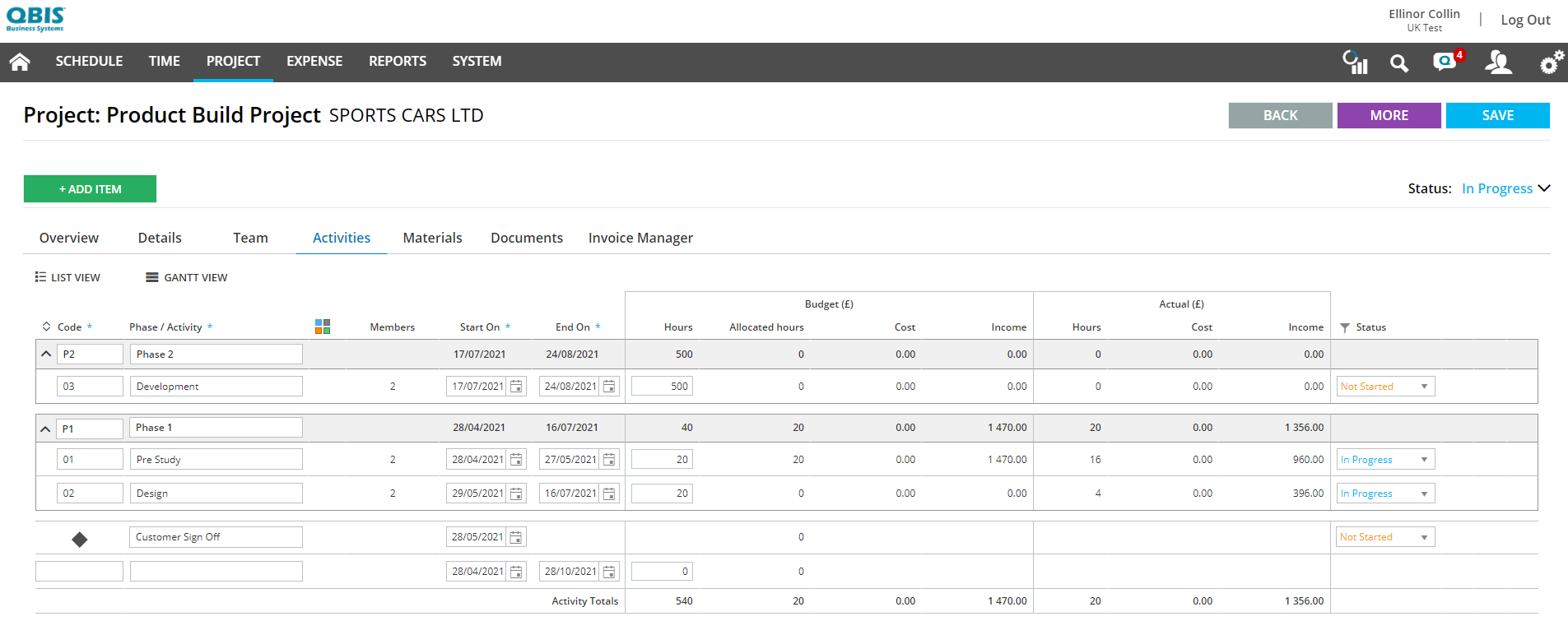Collapse the Phase 1 group
The width and height of the screenshot is (1568, 621).
click(46, 429)
